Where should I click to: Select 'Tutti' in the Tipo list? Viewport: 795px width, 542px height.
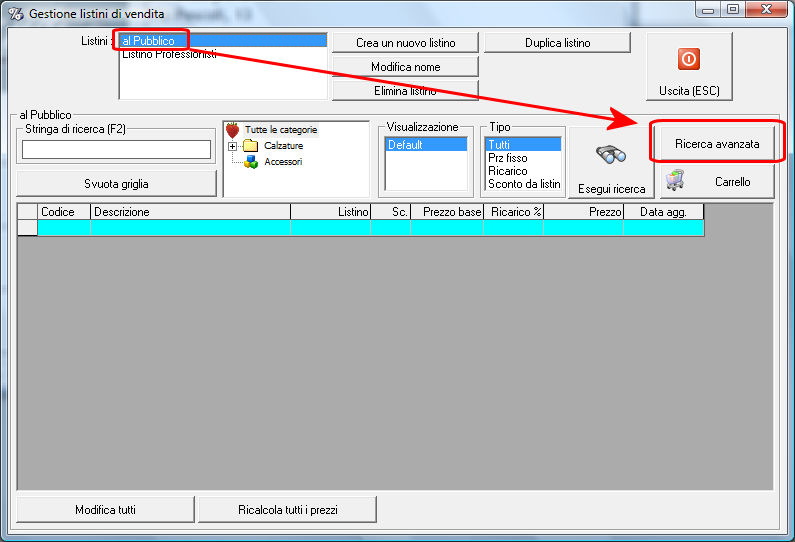click(523, 144)
